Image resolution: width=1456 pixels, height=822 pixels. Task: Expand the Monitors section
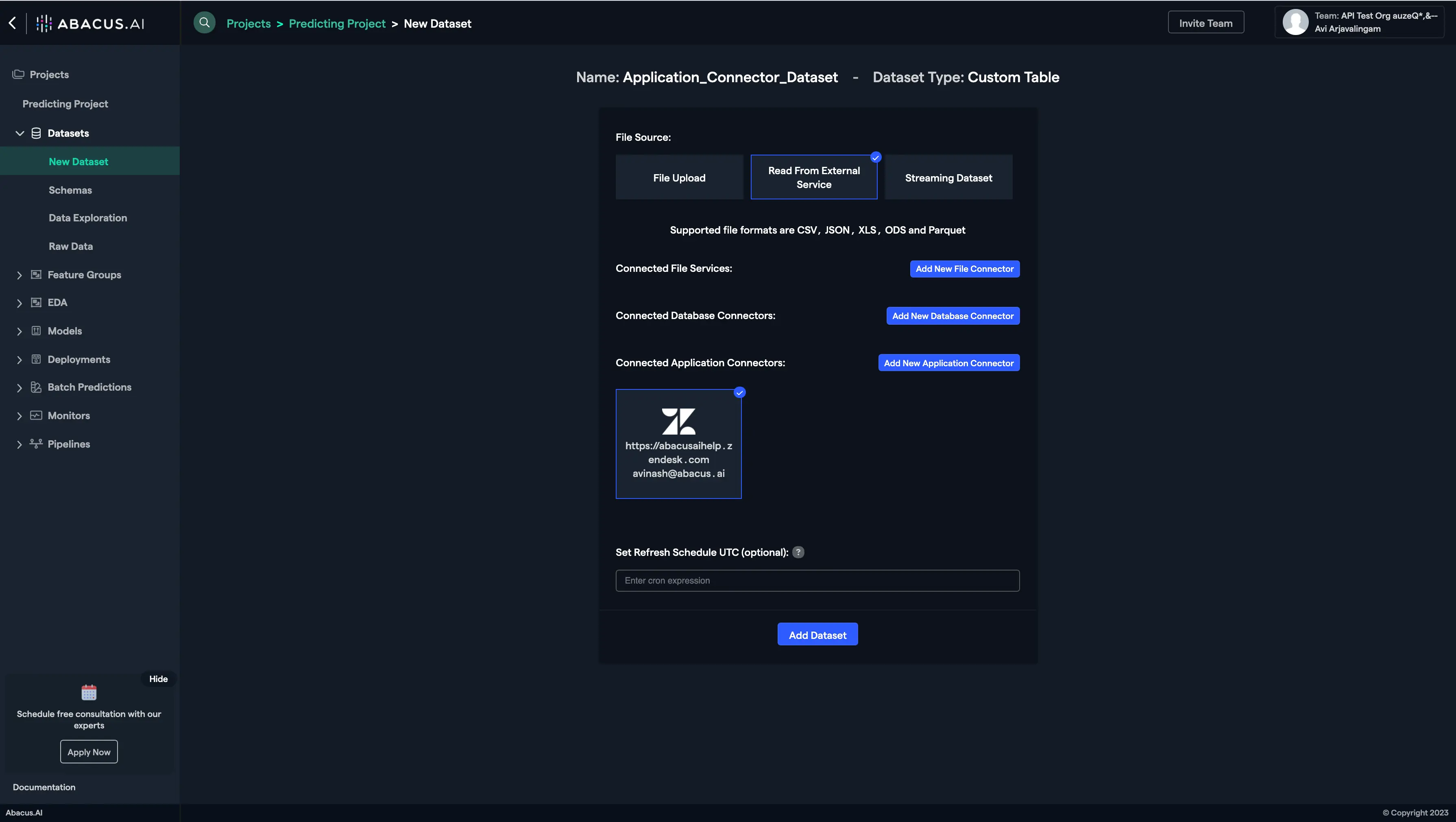tap(19, 416)
